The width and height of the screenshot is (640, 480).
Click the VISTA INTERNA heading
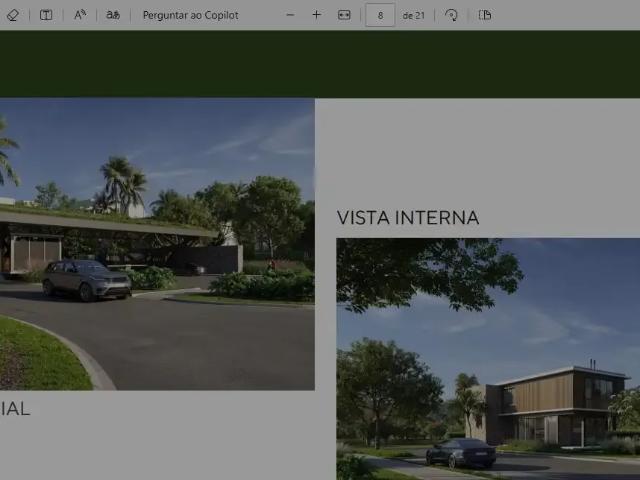coord(408,218)
